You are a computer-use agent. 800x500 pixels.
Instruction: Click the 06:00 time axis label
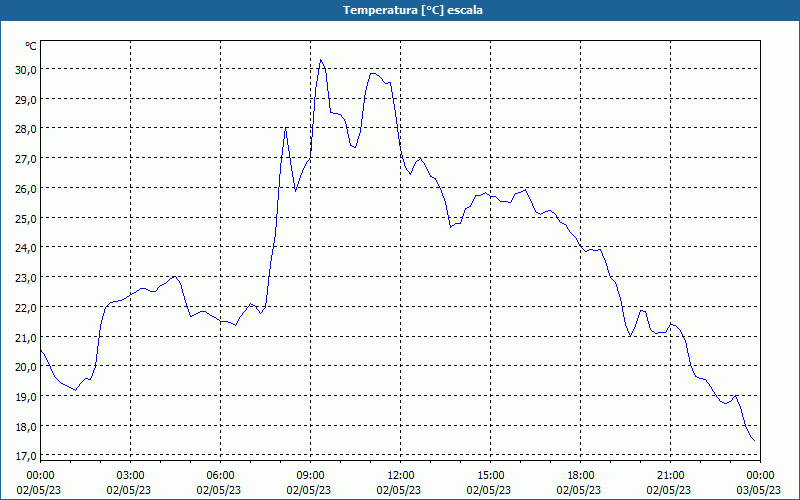(220, 476)
